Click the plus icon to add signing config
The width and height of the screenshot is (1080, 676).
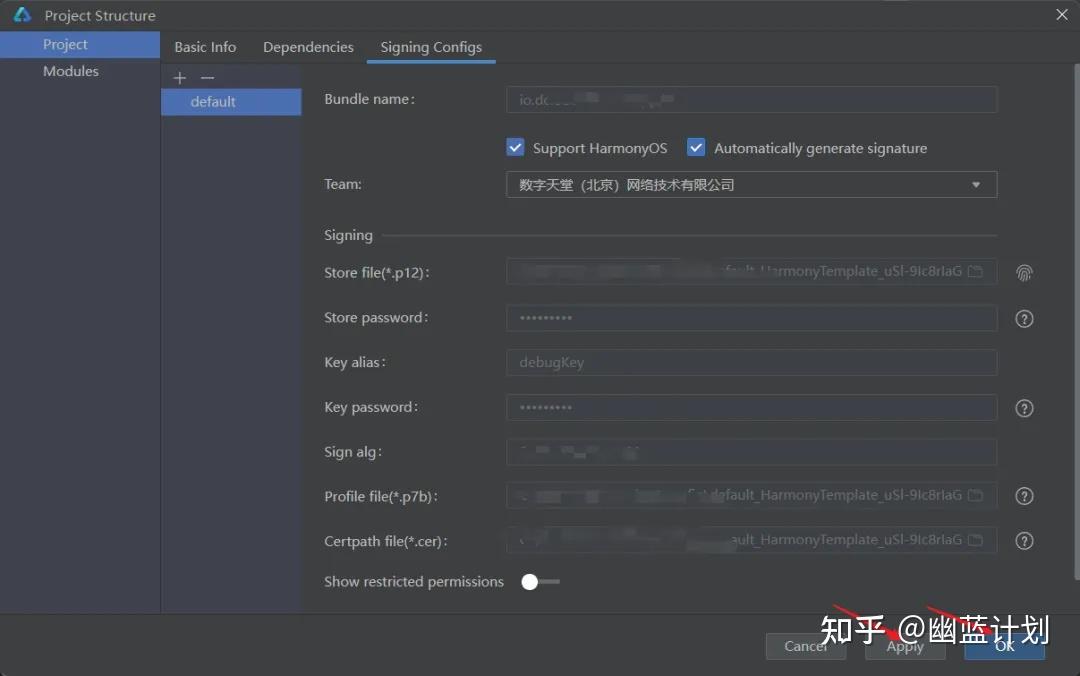coord(180,78)
